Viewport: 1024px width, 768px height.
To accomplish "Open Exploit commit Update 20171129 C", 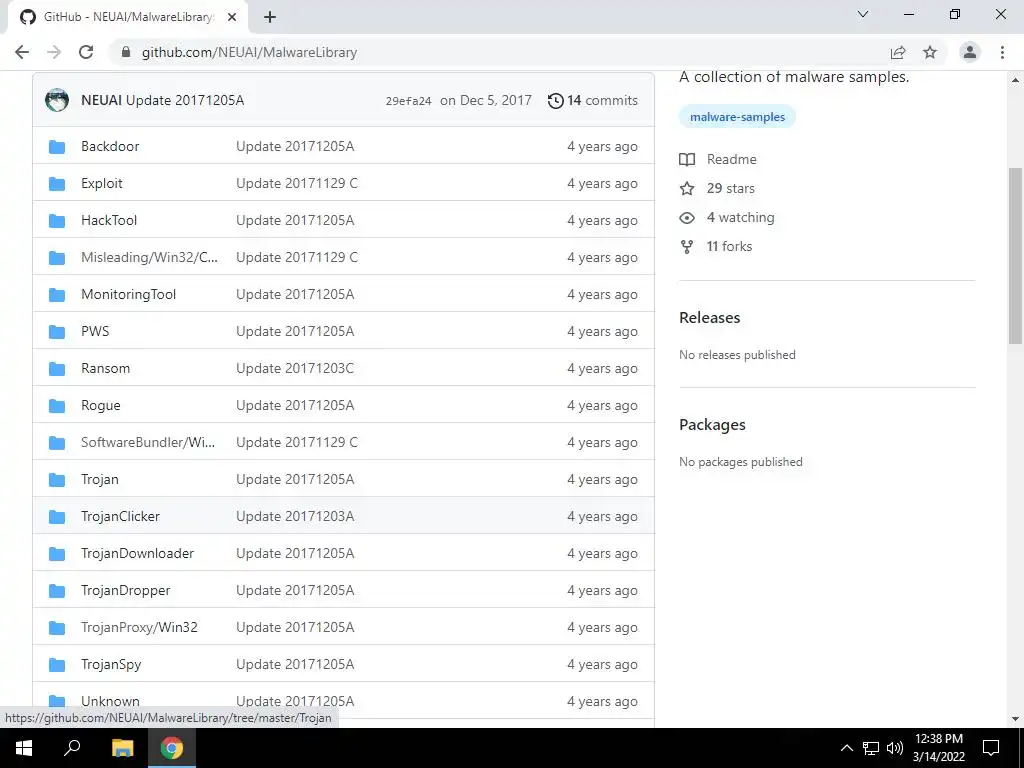I will coord(296,184).
